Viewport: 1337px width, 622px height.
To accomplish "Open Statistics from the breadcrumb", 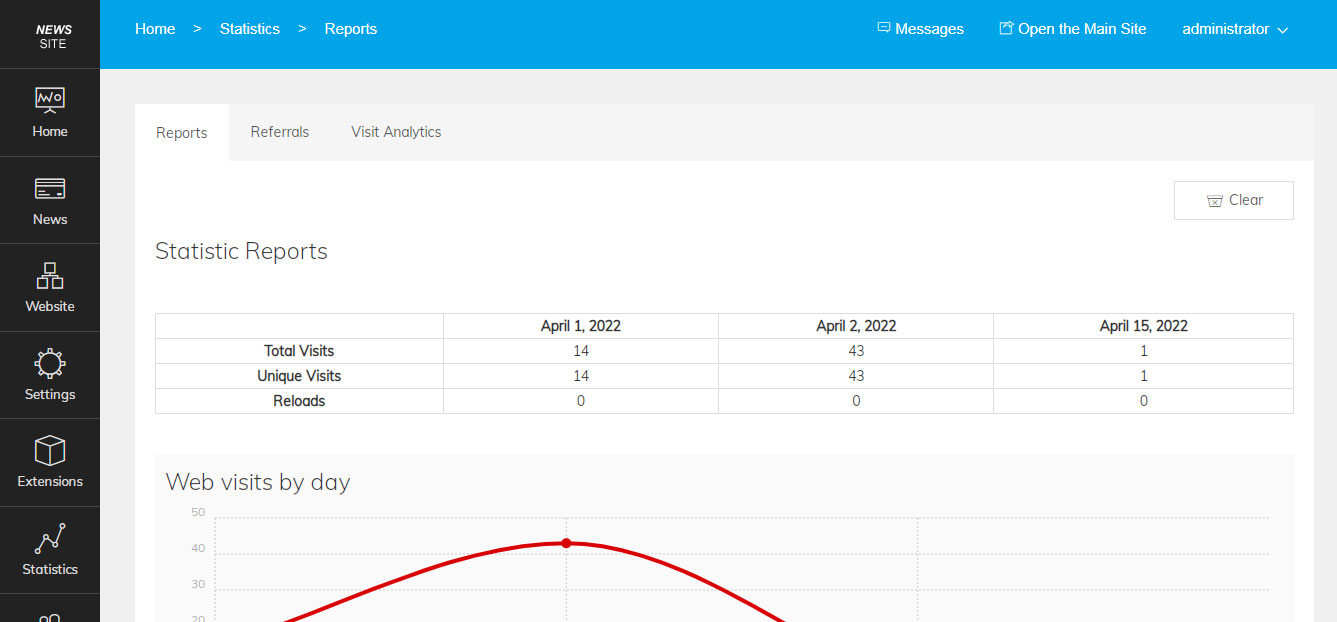I will [x=250, y=28].
